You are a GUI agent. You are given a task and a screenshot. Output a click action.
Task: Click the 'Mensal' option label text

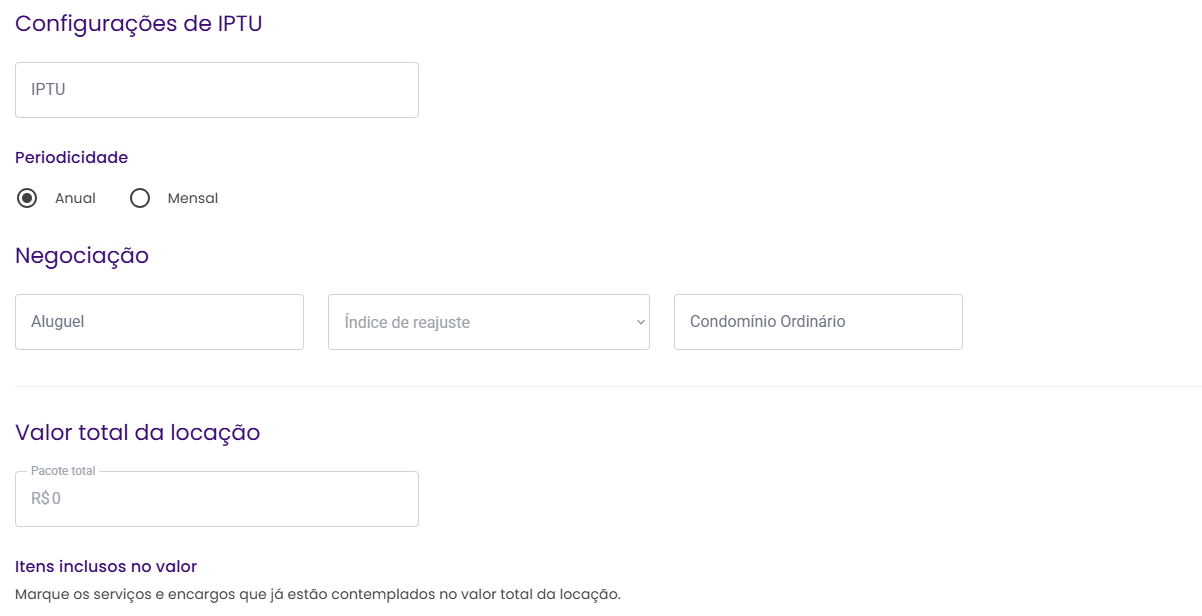pyautogui.click(x=193, y=198)
